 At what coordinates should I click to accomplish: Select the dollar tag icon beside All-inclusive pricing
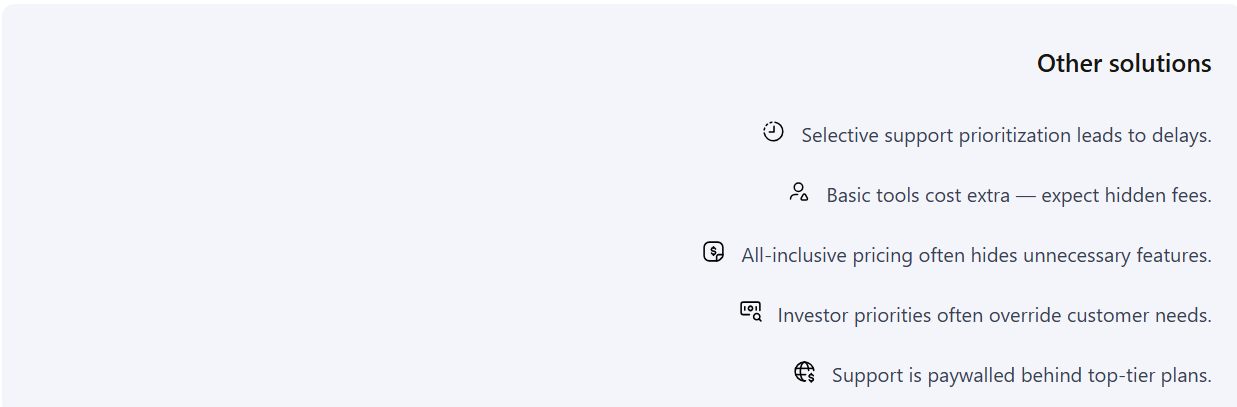coord(713,252)
